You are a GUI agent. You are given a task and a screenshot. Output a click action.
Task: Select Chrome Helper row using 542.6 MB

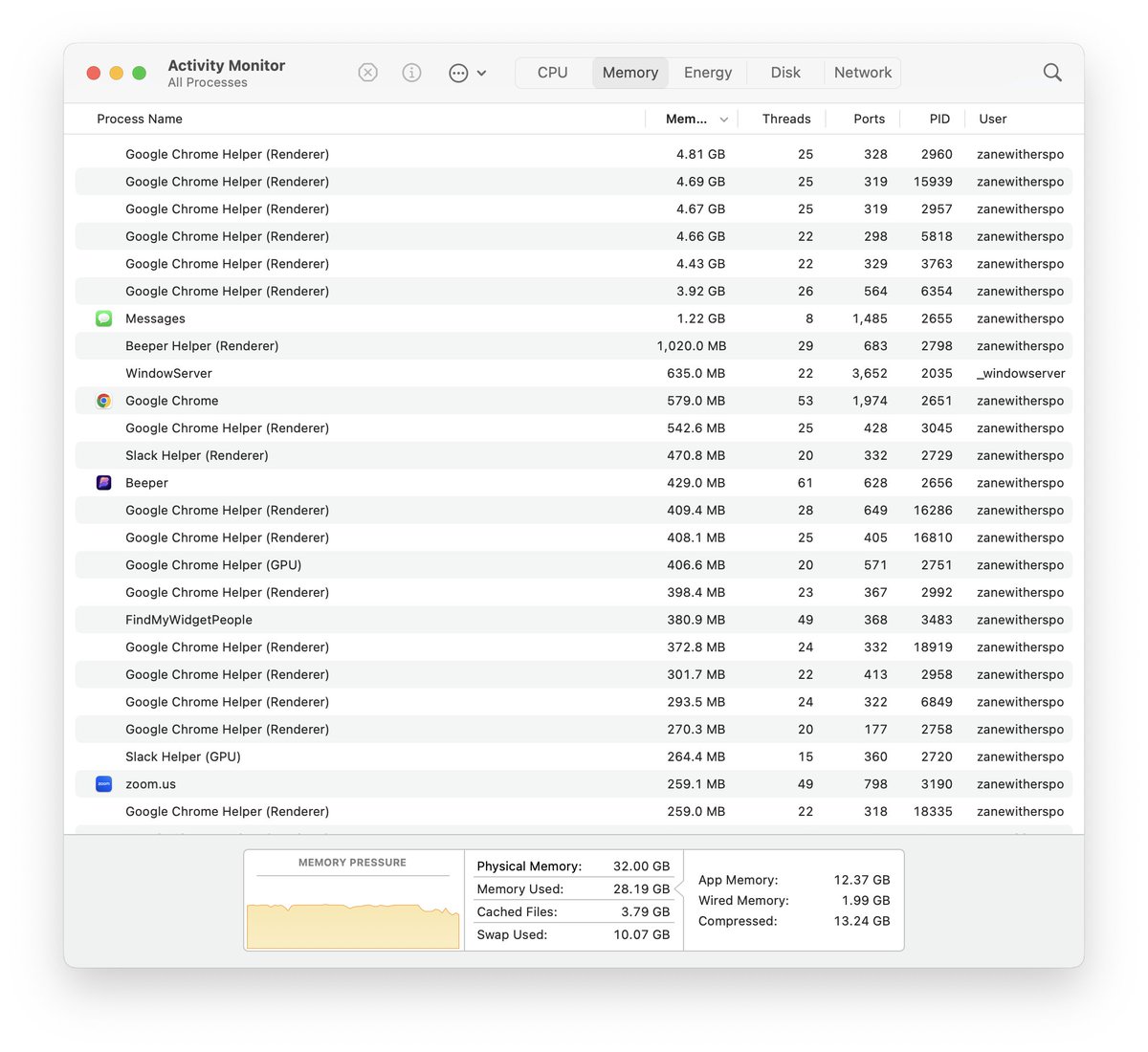tap(574, 428)
